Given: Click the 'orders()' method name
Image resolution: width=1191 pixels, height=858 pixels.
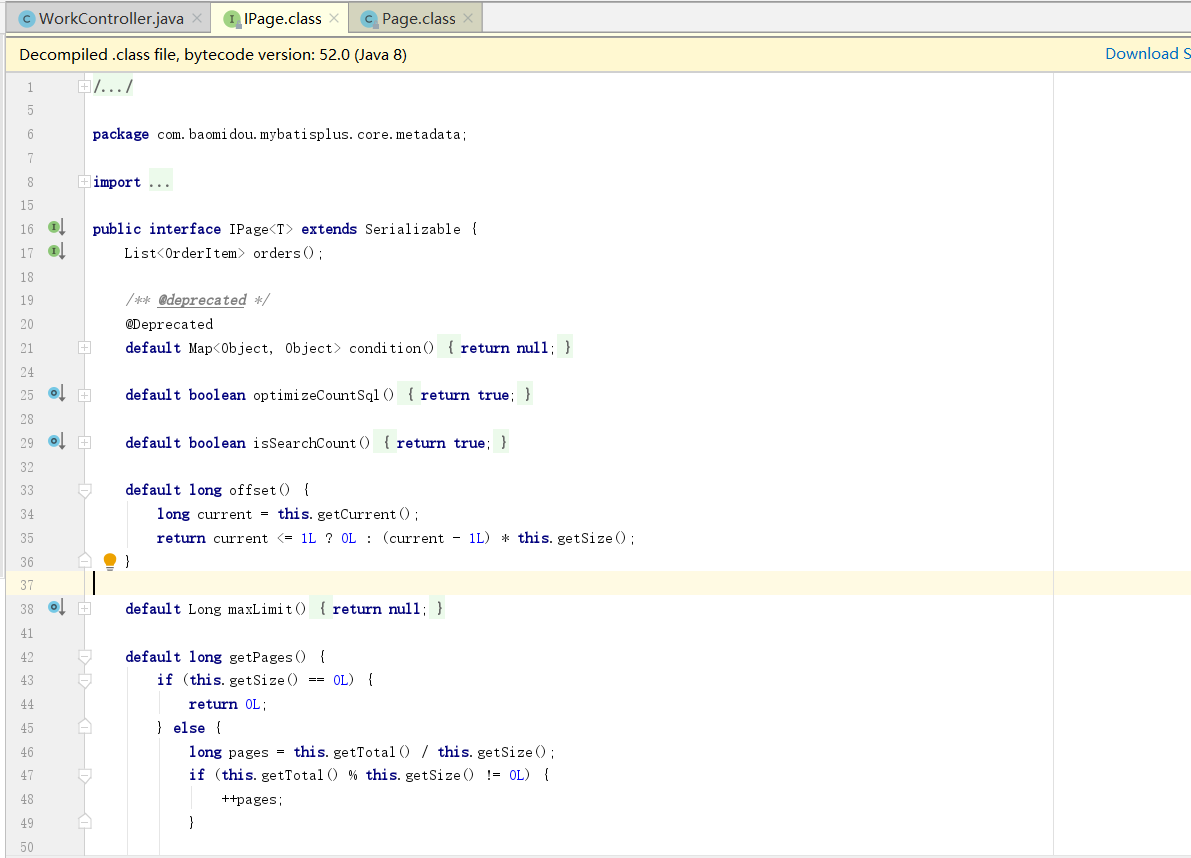Looking at the screenshot, I should coord(283,253).
